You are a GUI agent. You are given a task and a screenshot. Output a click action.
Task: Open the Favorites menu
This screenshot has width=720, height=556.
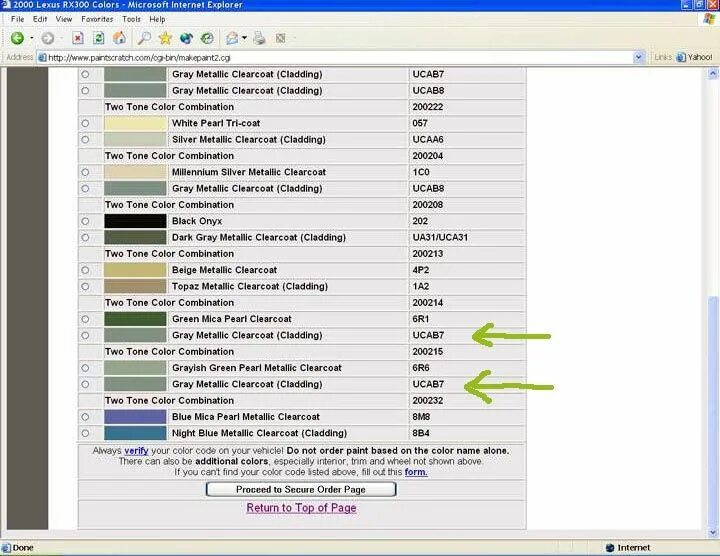click(x=97, y=19)
